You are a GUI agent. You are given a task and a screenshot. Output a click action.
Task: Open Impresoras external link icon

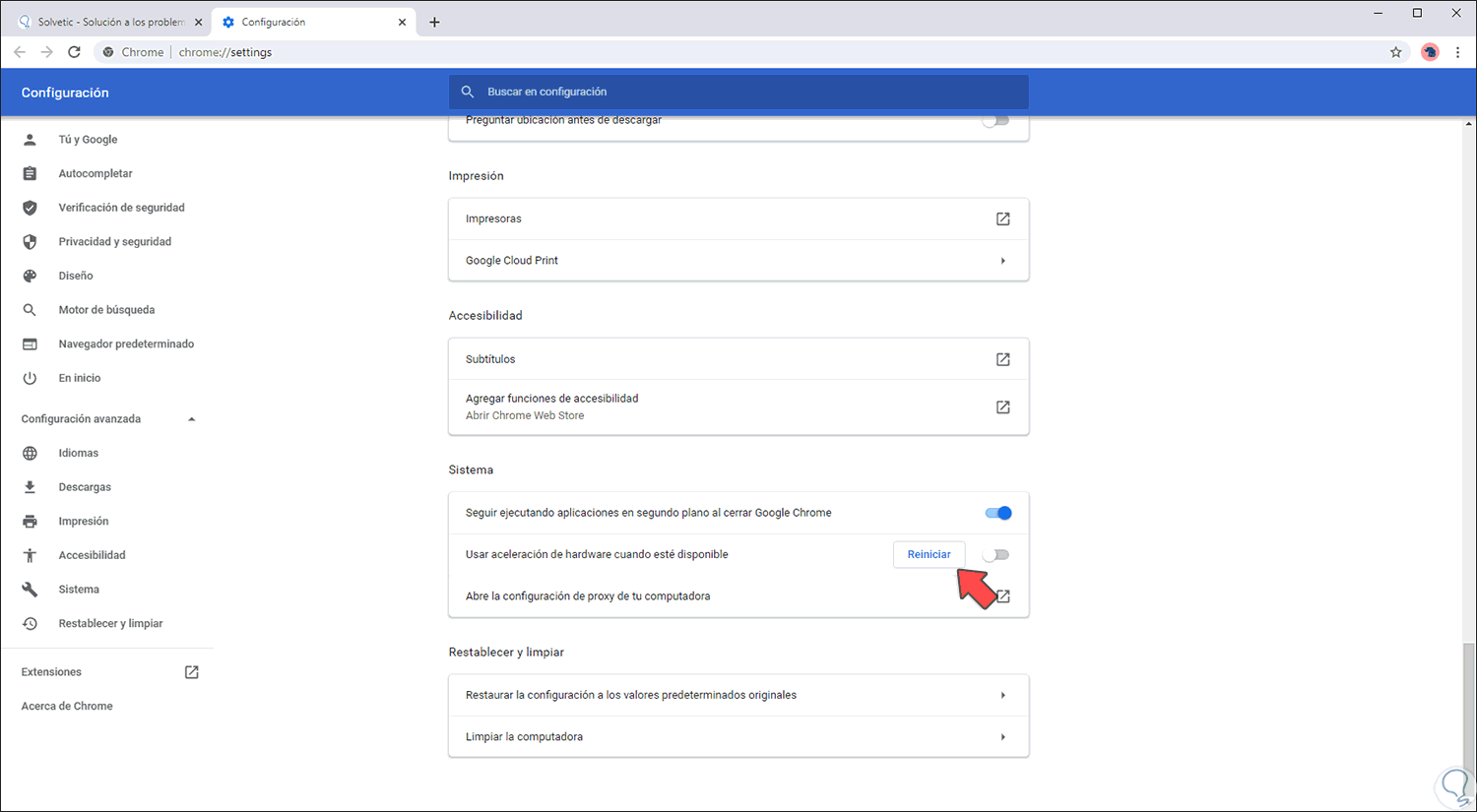click(1002, 219)
